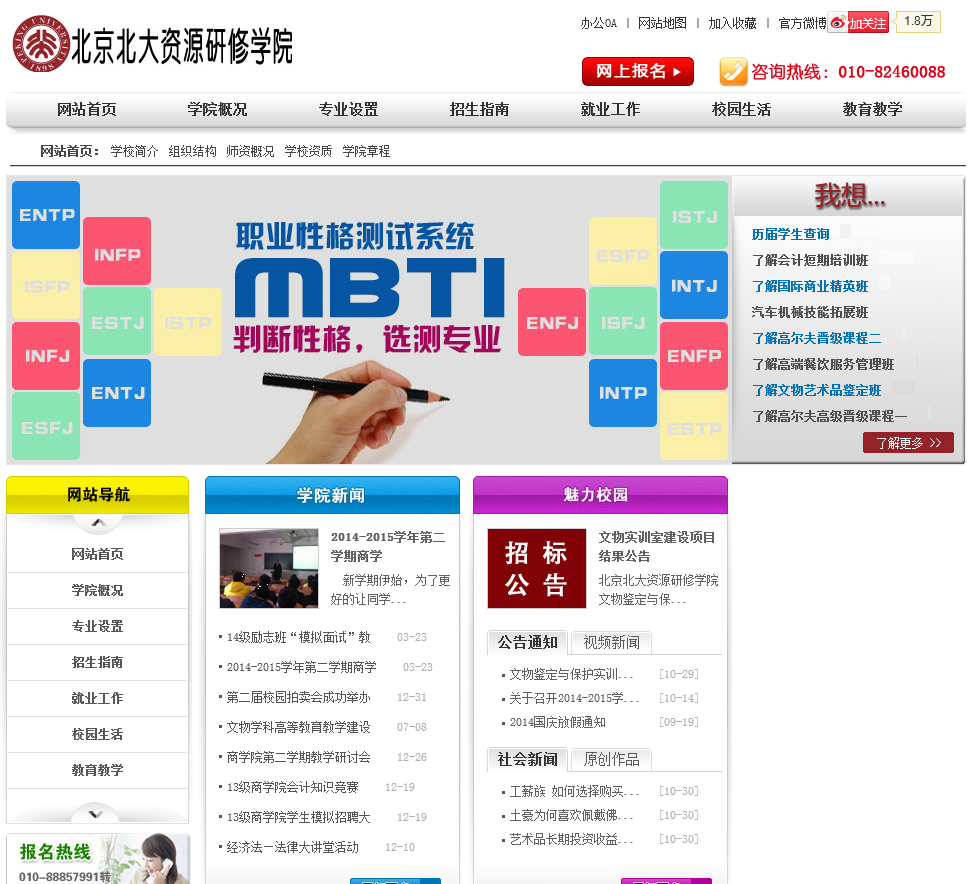Click the 了解更多 button
972x884 pixels.
click(908, 443)
